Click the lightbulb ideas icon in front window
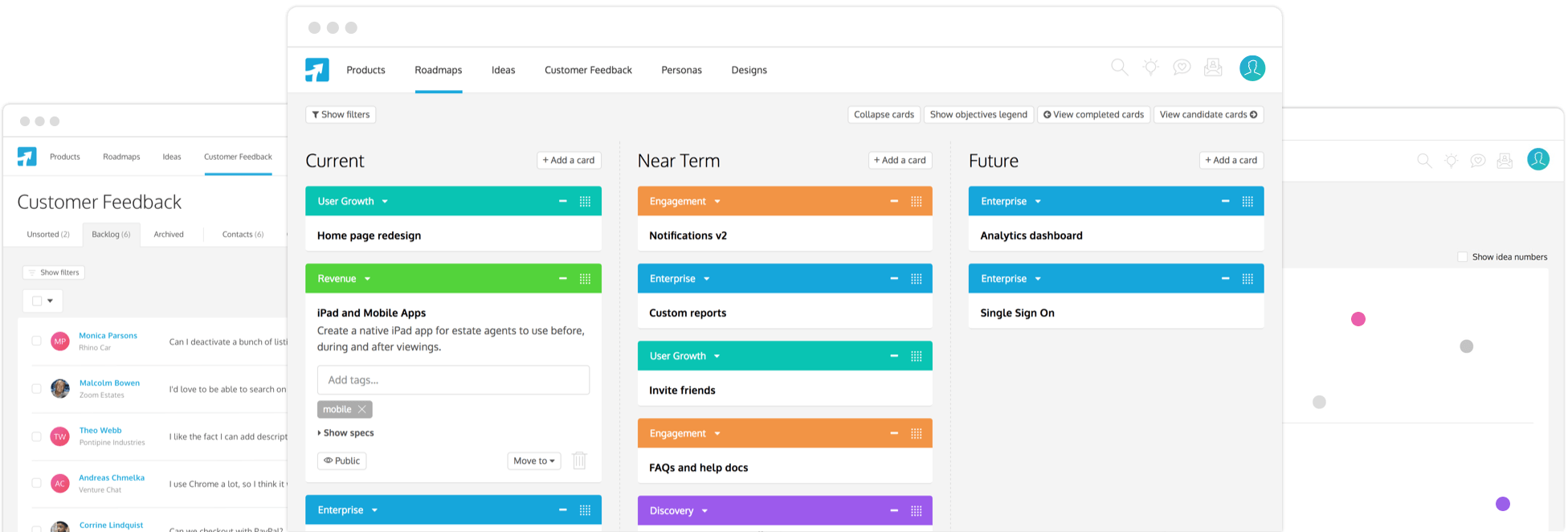The height and width of the screenshot is (532, 1568). pos(1150,68)
